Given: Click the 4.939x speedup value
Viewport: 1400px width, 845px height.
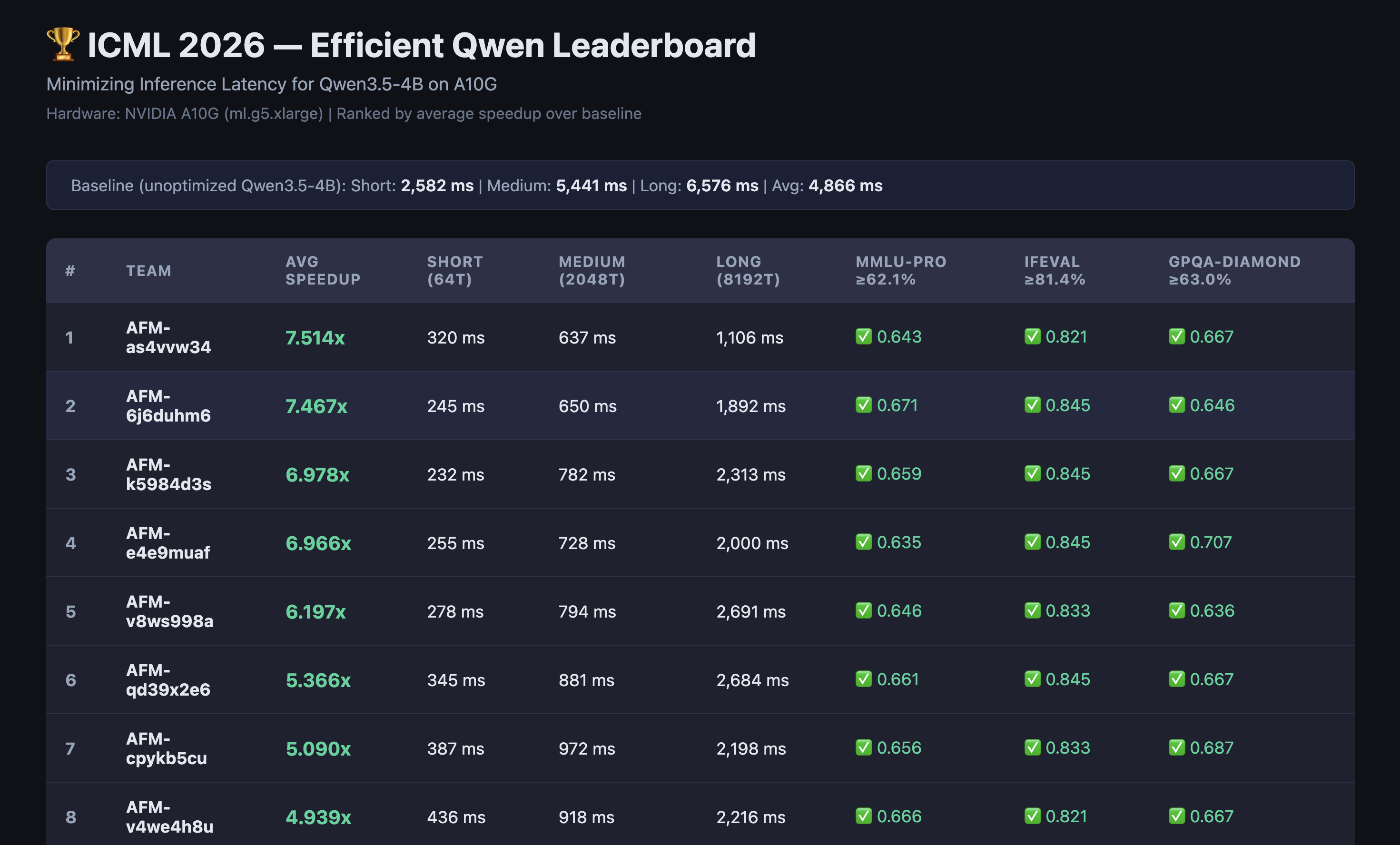Looking at the screenshot, I should tap(318, 817).
